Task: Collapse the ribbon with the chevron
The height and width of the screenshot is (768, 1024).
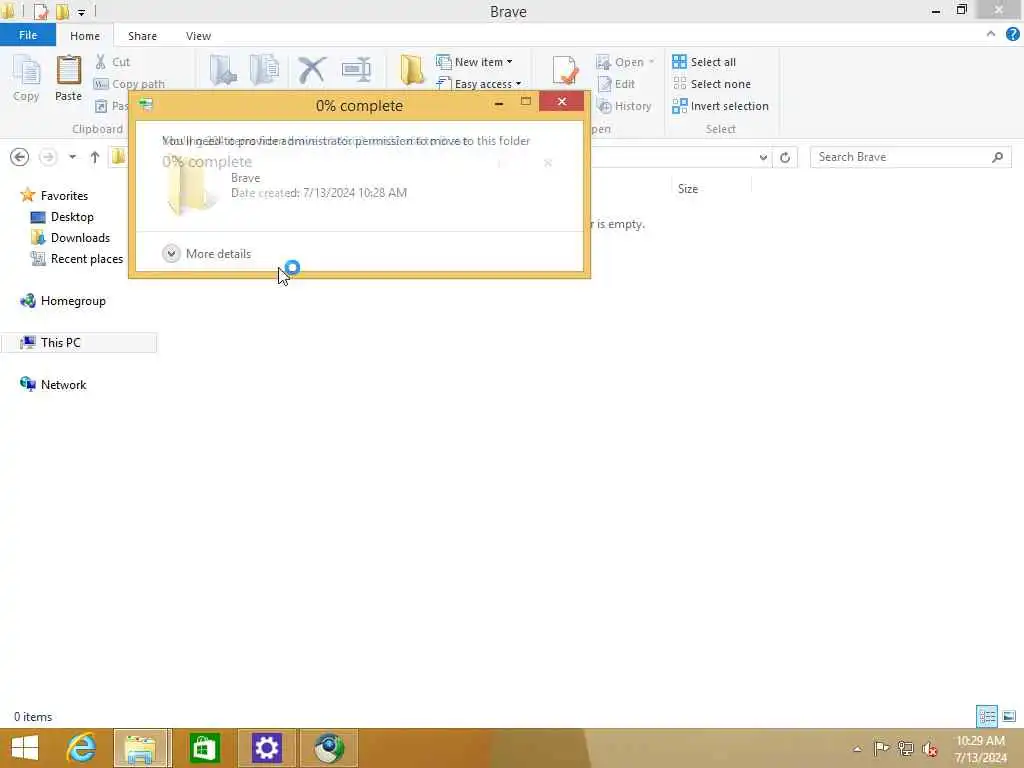Action: click(991, 34)
